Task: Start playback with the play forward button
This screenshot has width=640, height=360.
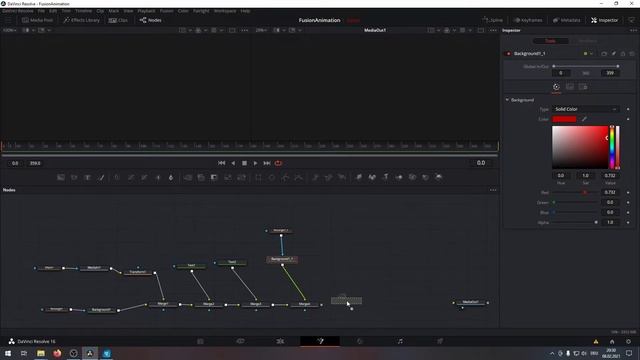Action: [x=256, y=163]
